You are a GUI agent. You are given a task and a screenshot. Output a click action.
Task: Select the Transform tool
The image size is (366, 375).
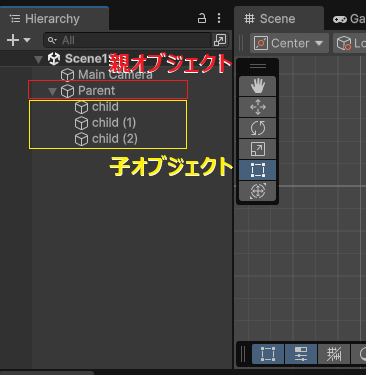coord(257,191)
